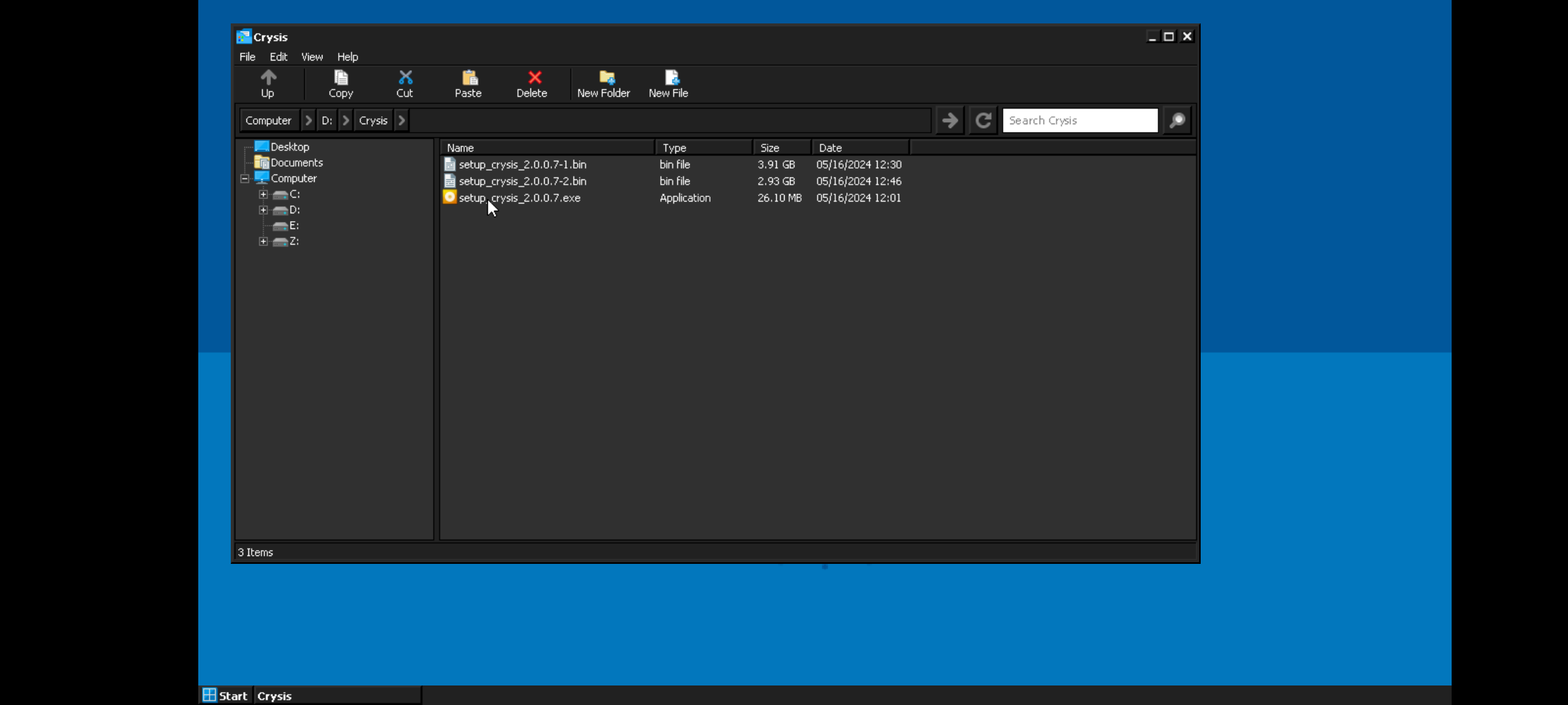Image resolution: width=1568 pixels, height=705 pixels.
Task: Click the Crysis window title icon
Action: click(x=244, y=36)
